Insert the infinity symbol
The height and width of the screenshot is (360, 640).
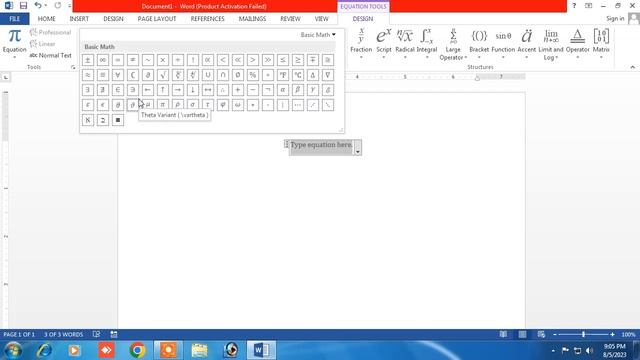[103, 60]
